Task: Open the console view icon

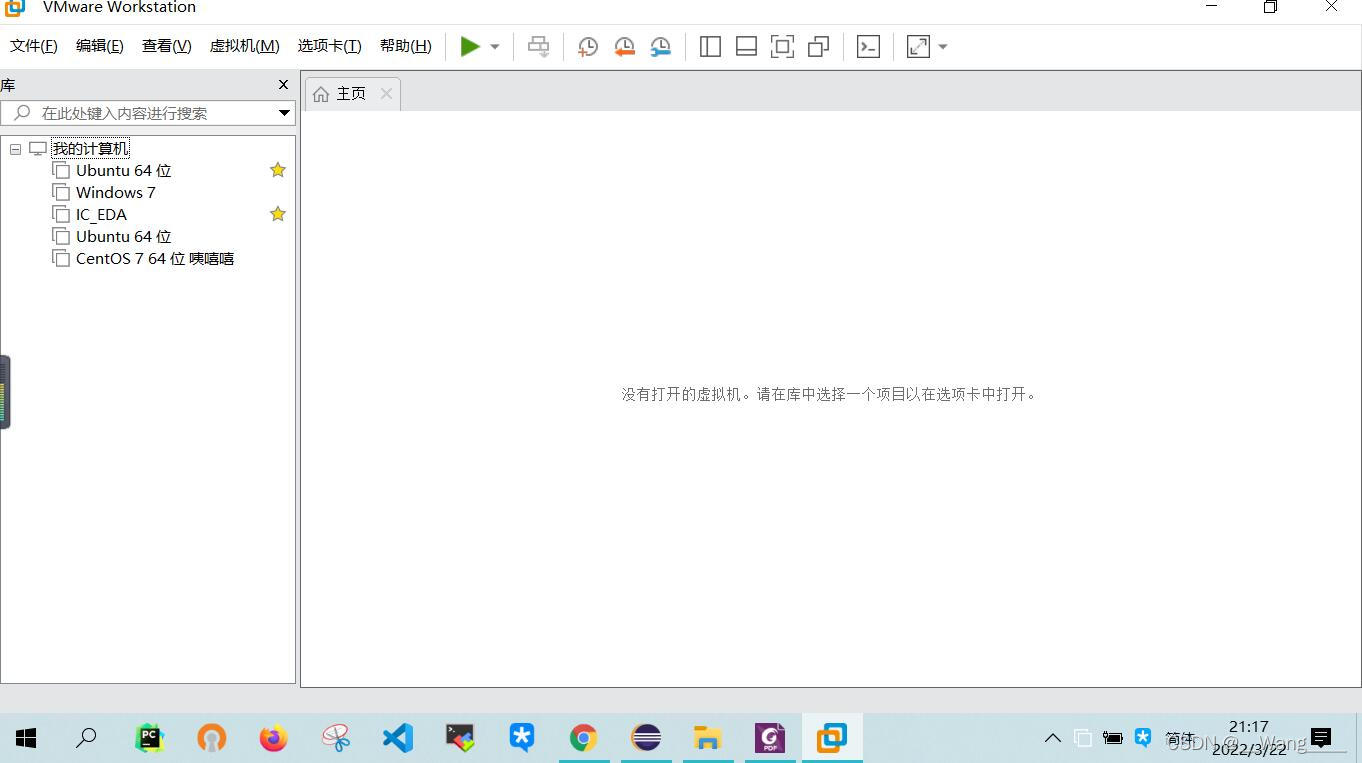Action: 868,47
